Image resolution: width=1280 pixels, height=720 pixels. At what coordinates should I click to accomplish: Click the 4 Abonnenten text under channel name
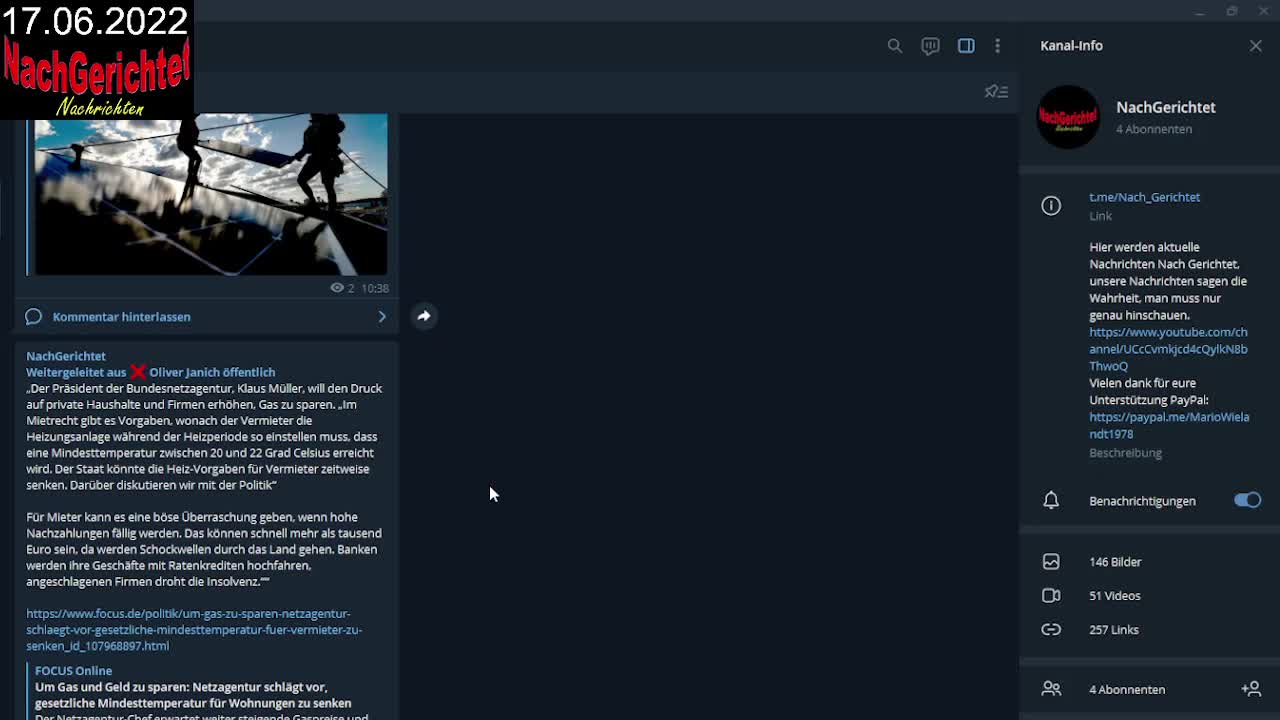coord(1154,129)
